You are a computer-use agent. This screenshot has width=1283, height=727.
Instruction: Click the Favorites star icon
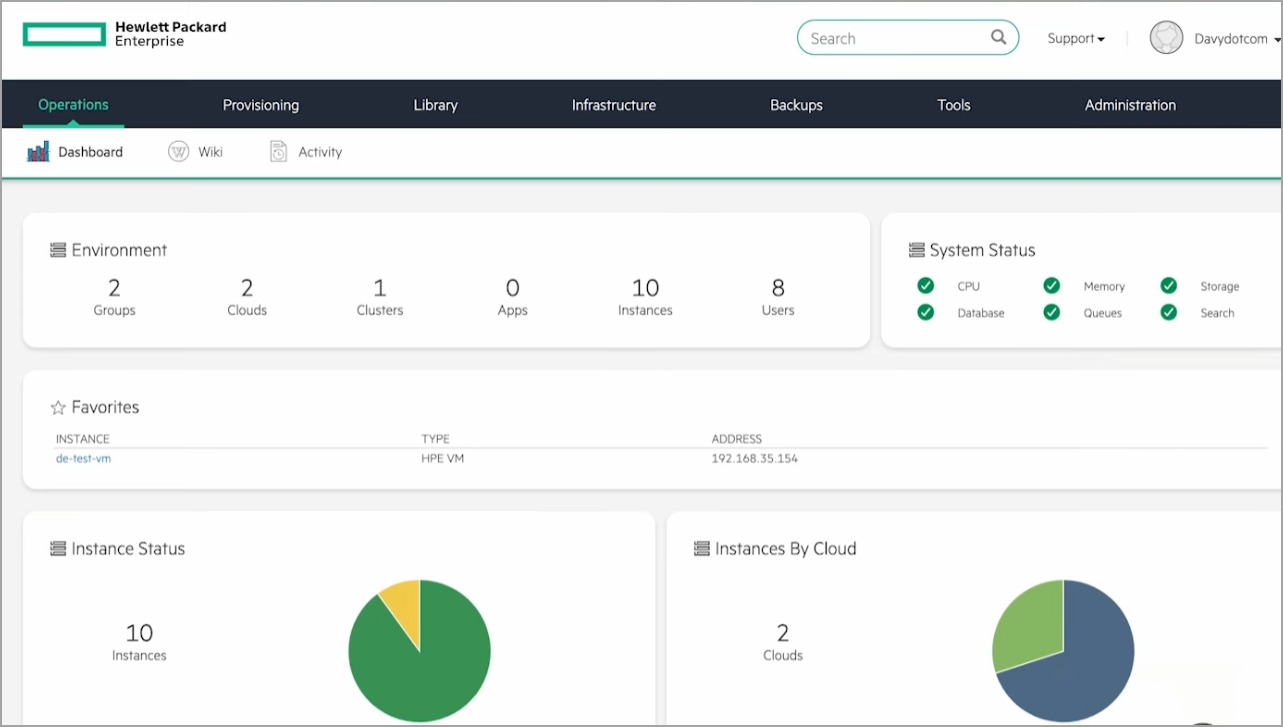(58, 408)
